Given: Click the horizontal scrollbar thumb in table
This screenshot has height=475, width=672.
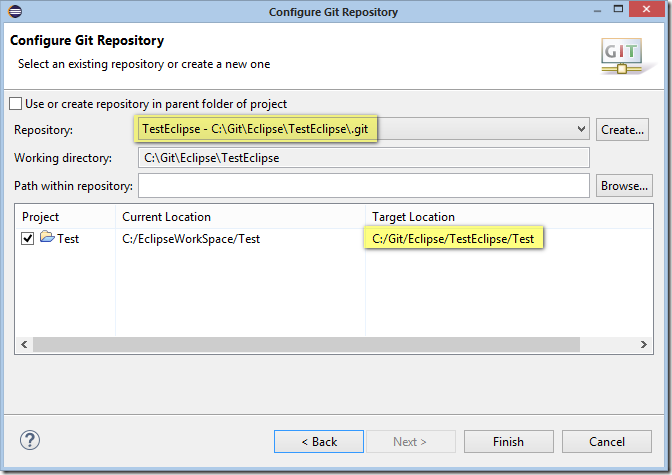Looking at the screenshot, I should [x=306, y=344].
